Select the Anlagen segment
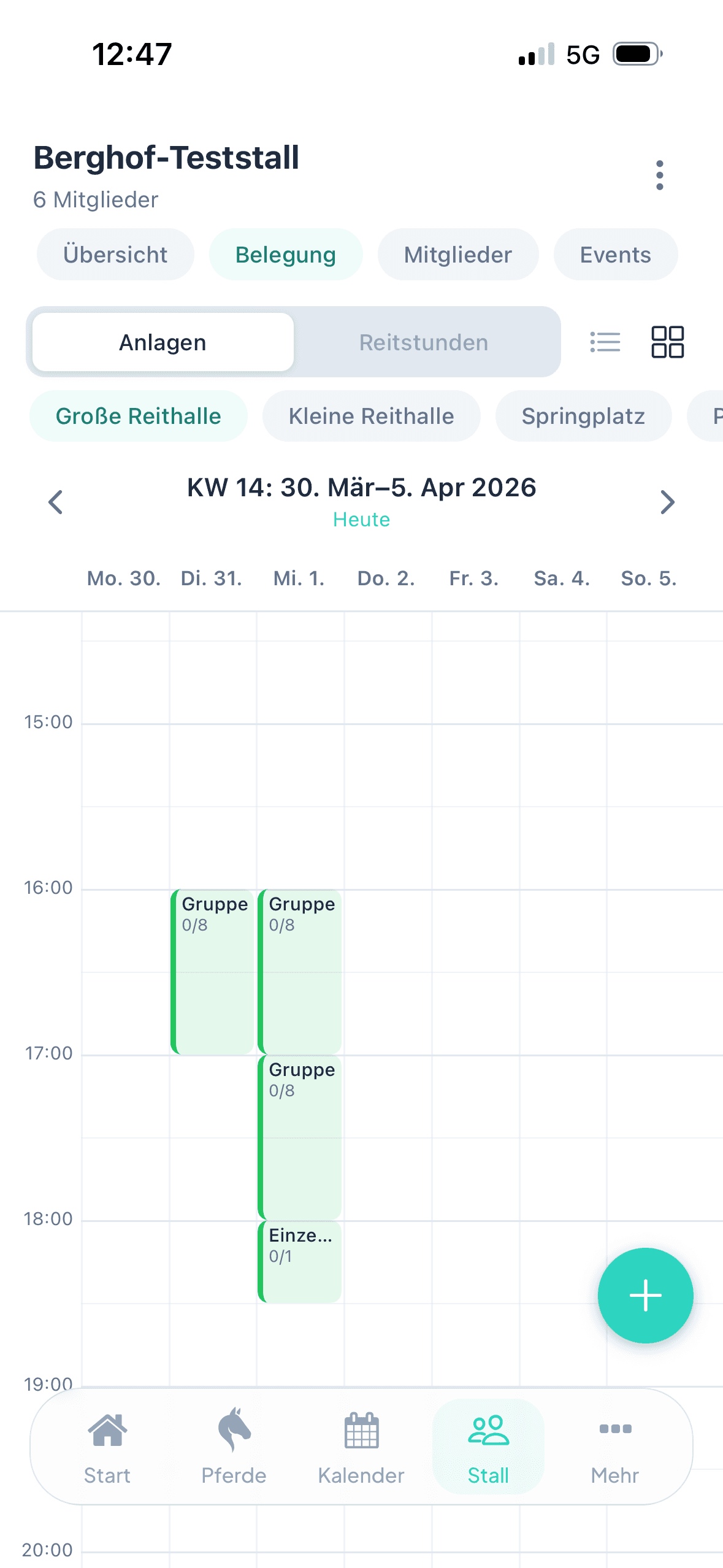Image resolution: width=723 pixels, height=1568 pixels. 163,342
